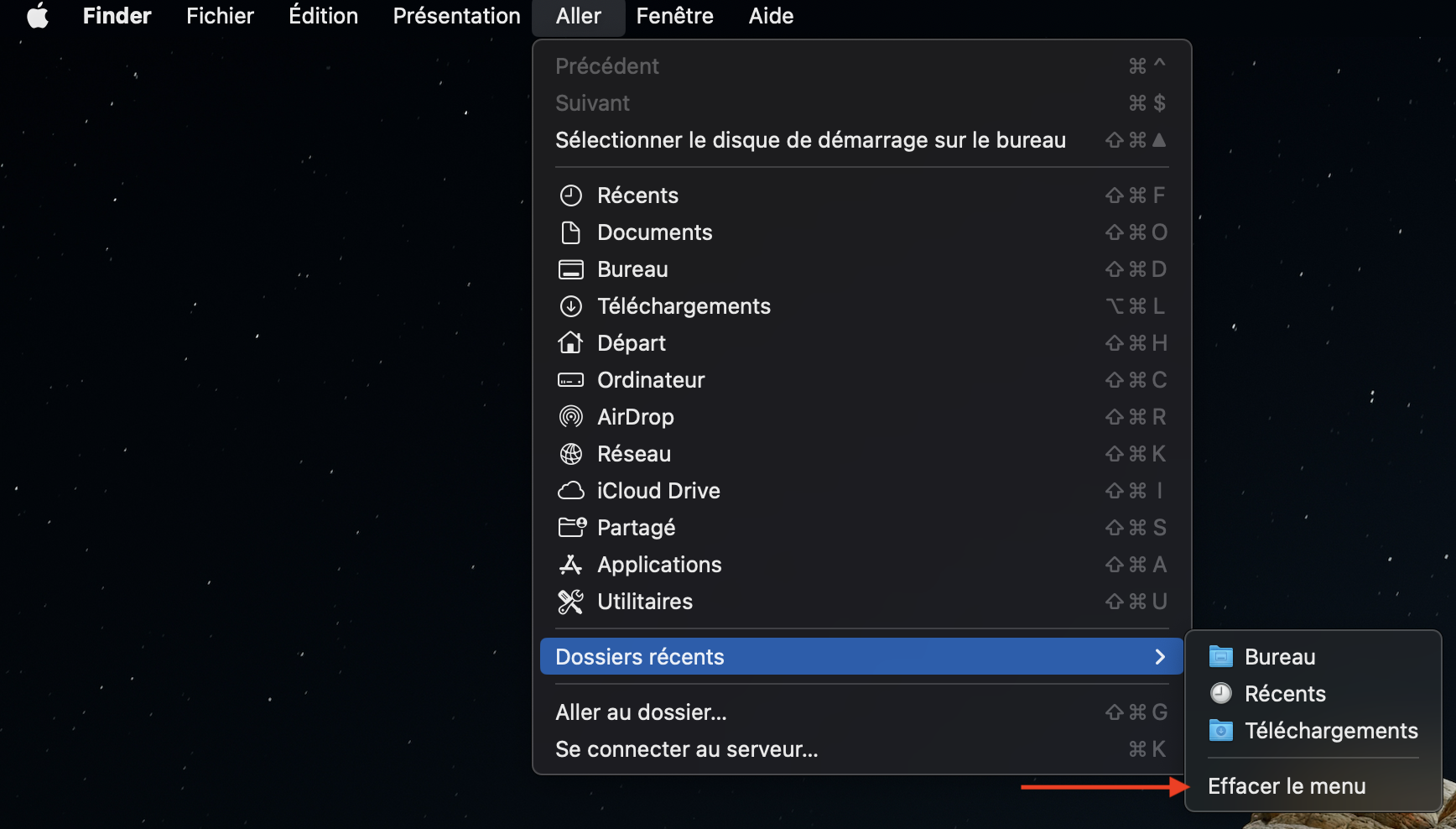Click the Ordinateur computer icon
The width and height of the screenshot is (1456, 829).
pyautogui.click(x=570, y=380)
